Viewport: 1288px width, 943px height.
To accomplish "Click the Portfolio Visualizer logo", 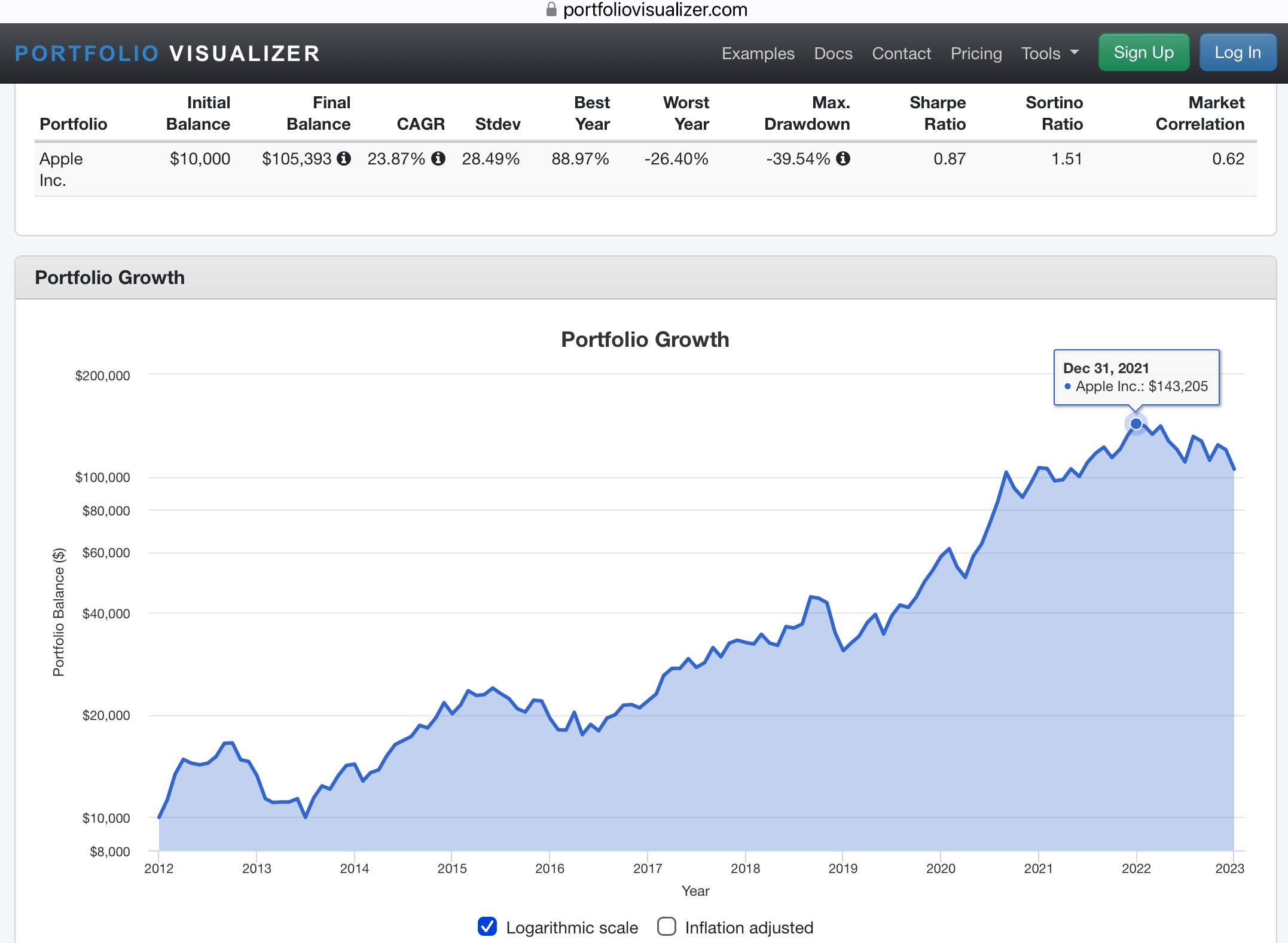I will click(x=167, y=53).
